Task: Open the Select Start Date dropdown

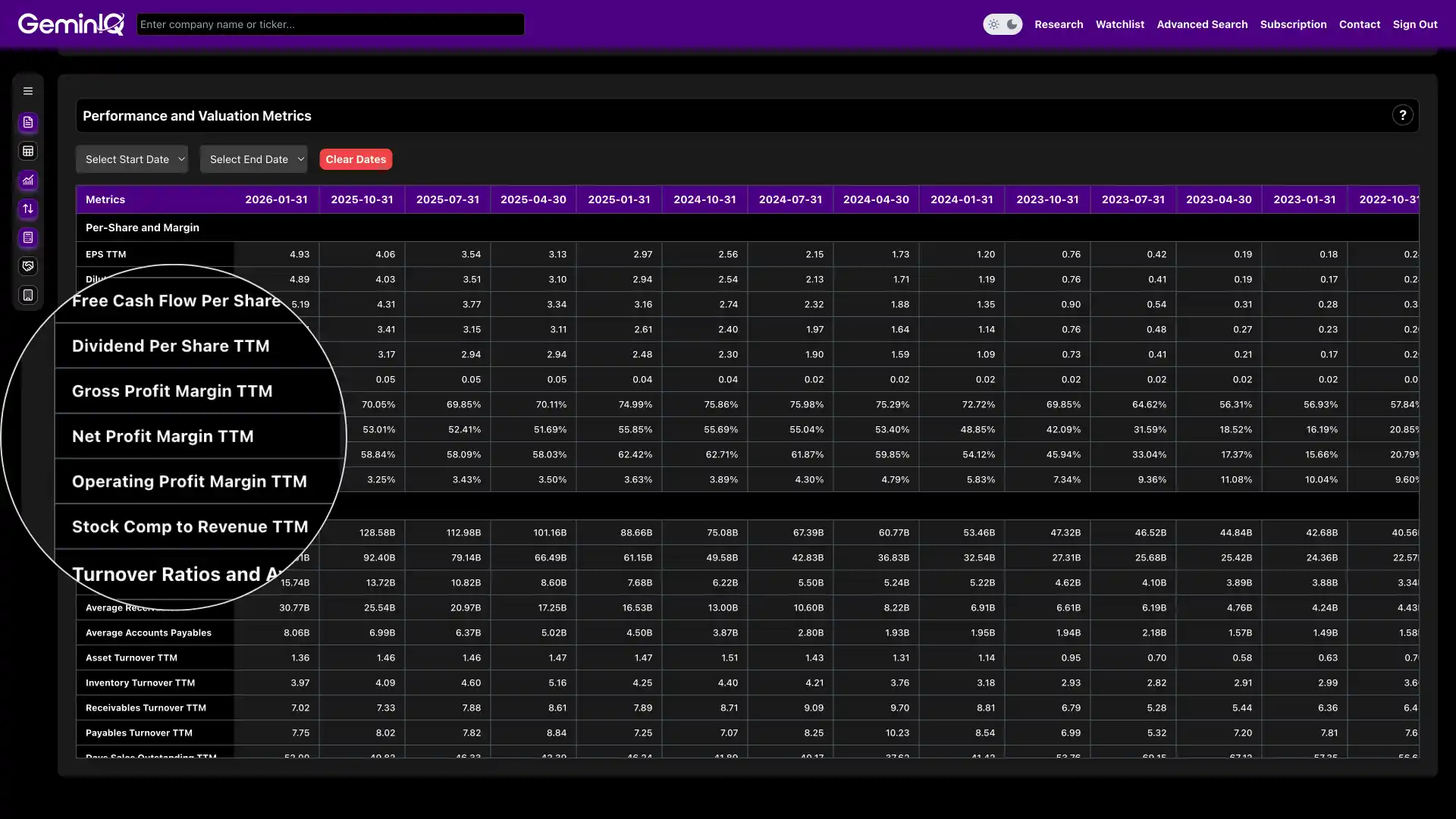Action: [132, 158]
